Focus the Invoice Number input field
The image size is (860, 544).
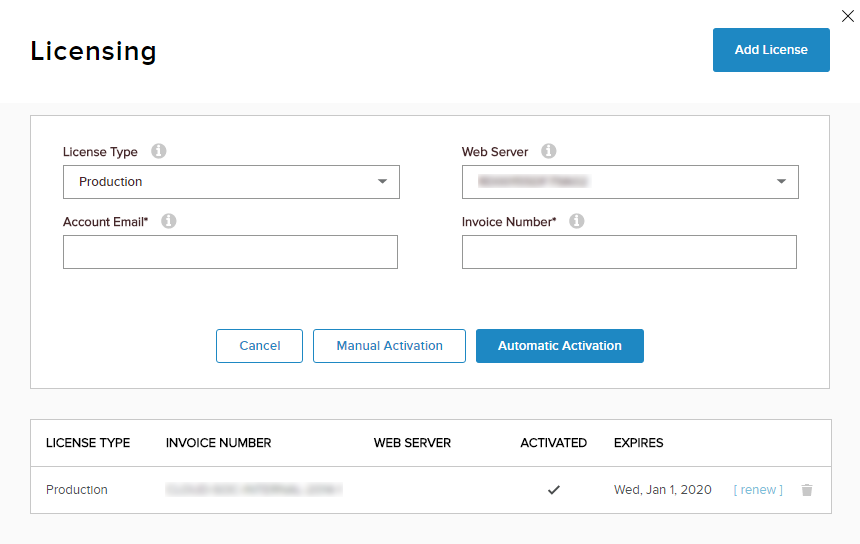[629, 252]
